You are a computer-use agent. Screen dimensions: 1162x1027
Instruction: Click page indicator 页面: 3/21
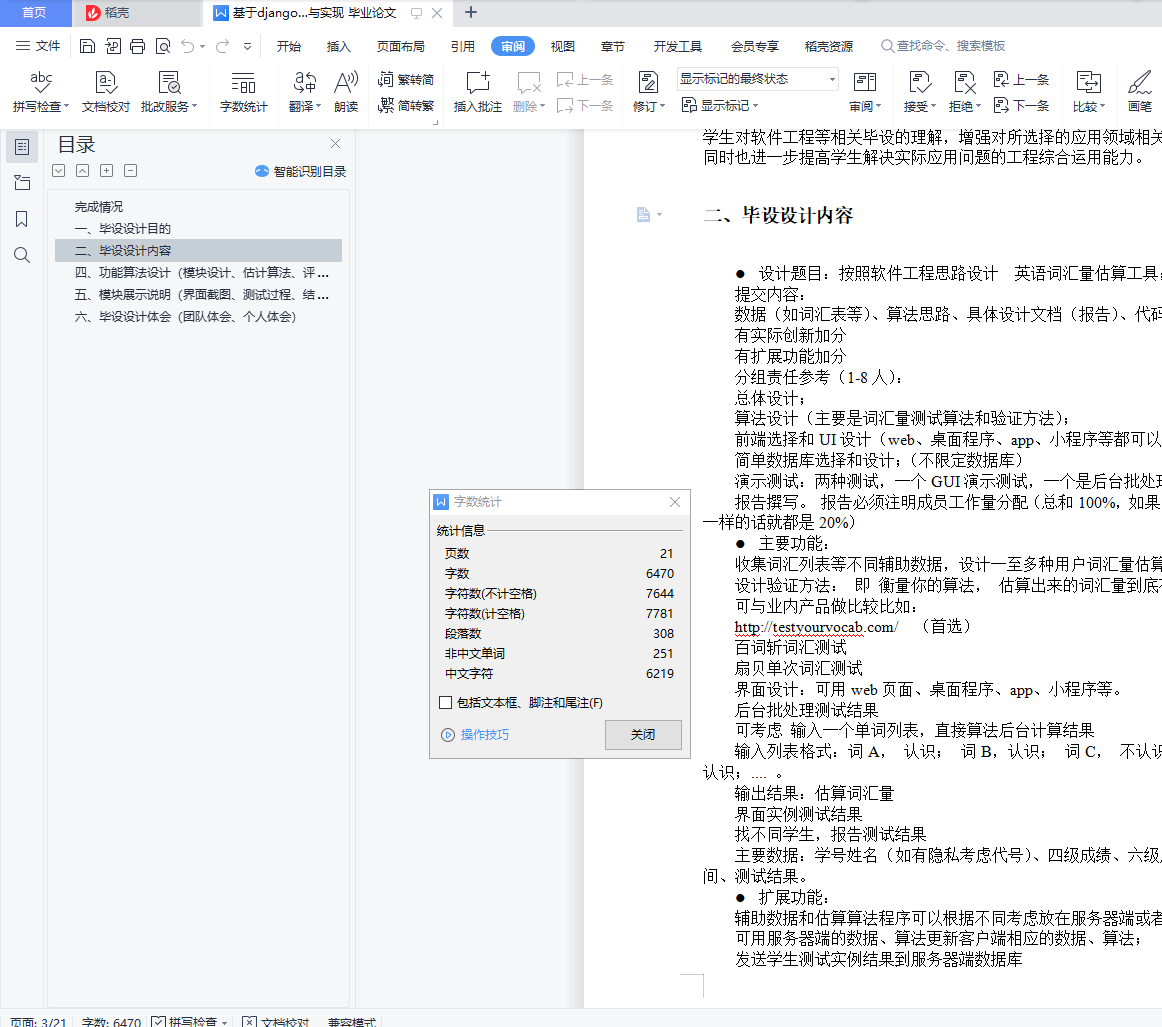pyautogui.click(x=39, y=1021)
